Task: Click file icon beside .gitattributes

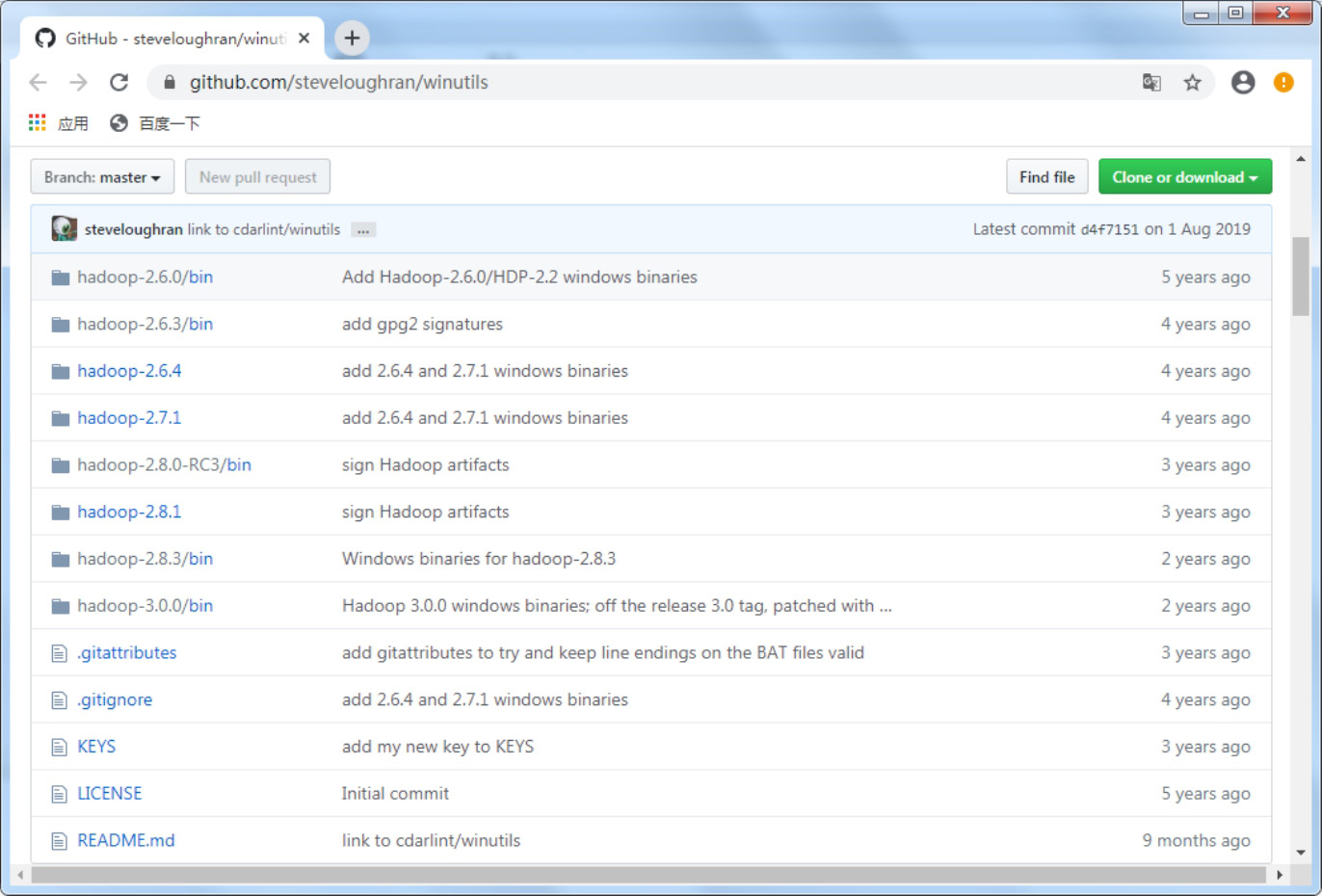Action: (x=59, y=653)
